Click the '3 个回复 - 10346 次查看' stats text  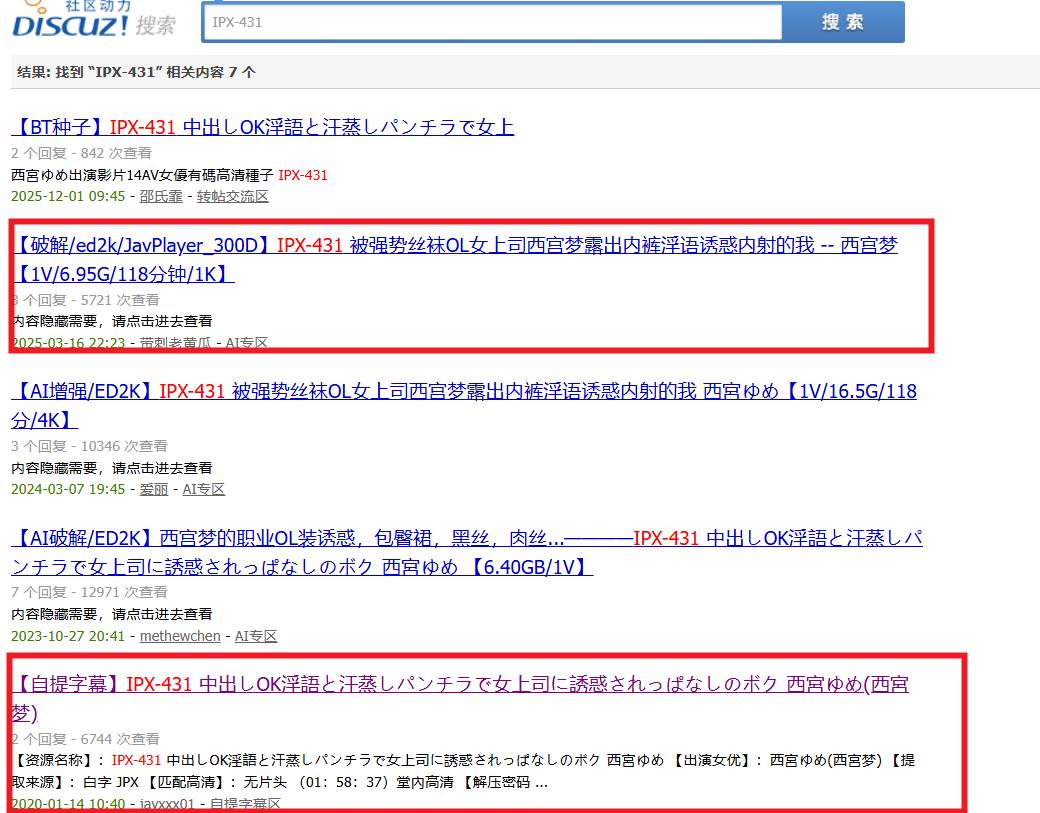(90, 446)
